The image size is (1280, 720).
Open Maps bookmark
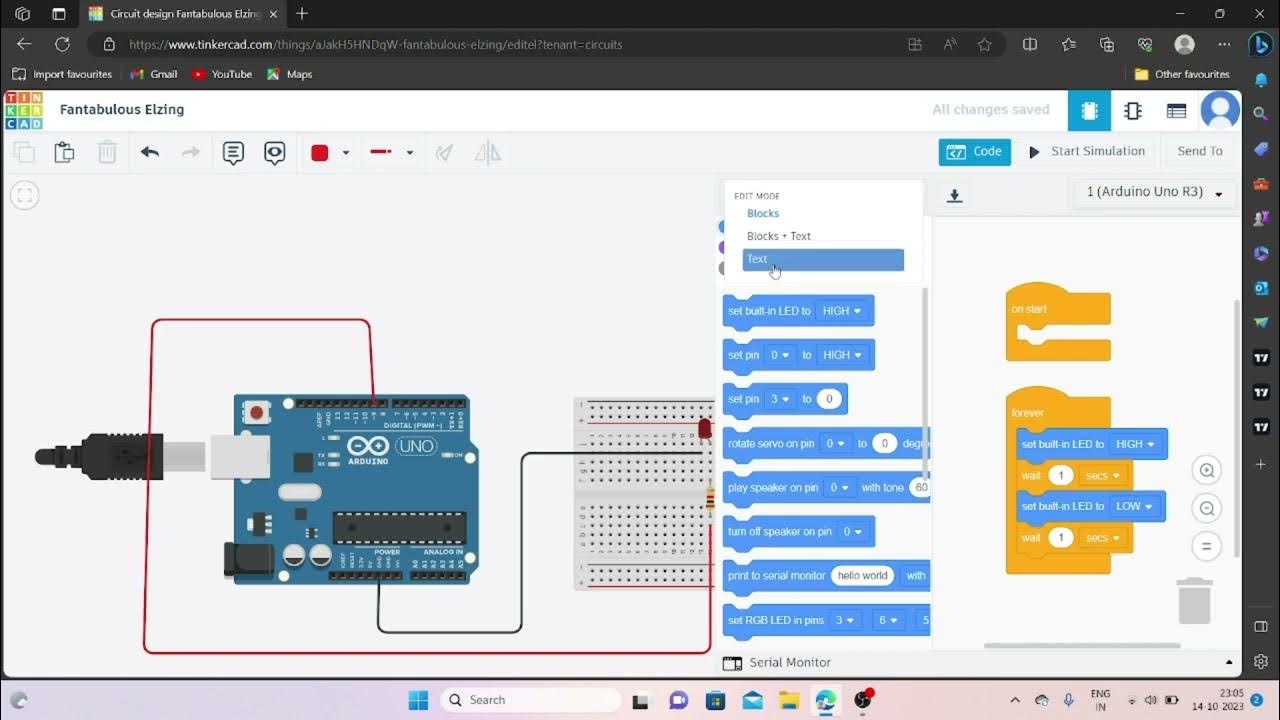click(289, 74)
